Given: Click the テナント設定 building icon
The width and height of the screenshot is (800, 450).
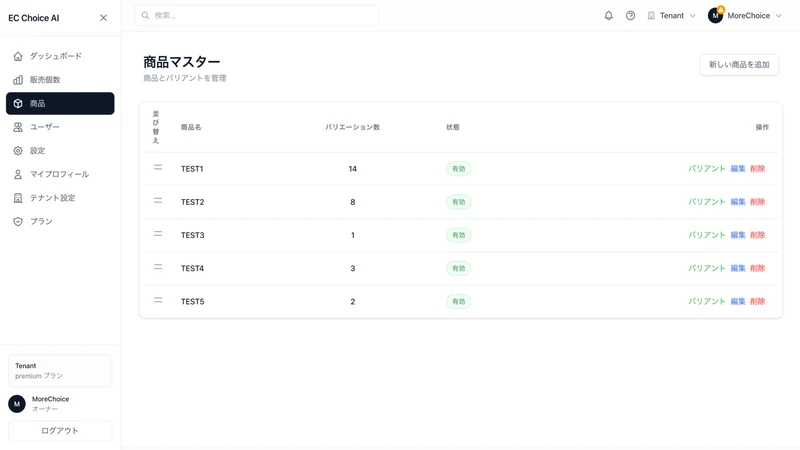Looking at the screenshot, I should tap(18, 198).
